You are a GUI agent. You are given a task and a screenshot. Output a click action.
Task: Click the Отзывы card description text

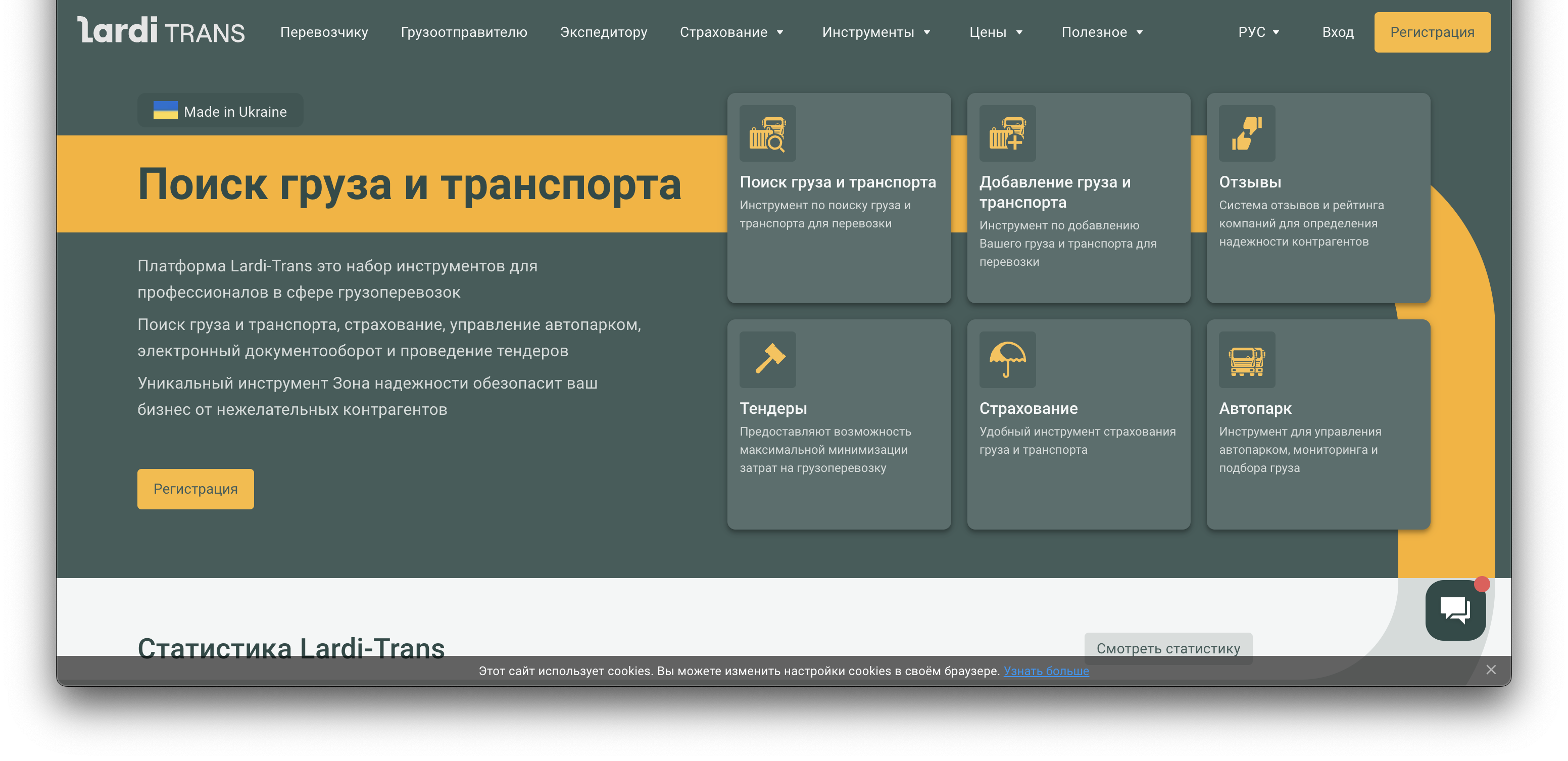pyautogui.click(x=1301, y=223)
